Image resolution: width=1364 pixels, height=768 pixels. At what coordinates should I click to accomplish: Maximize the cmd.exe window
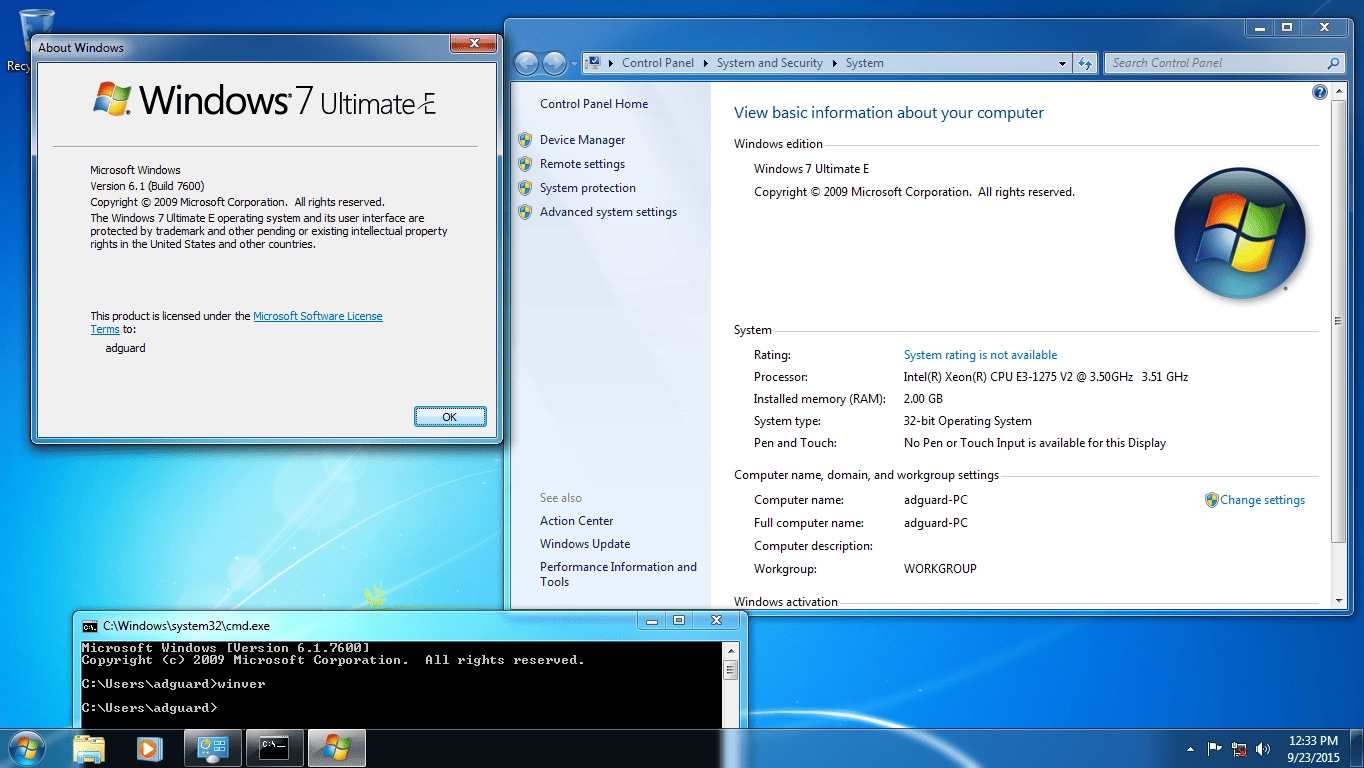coord(678,621)
